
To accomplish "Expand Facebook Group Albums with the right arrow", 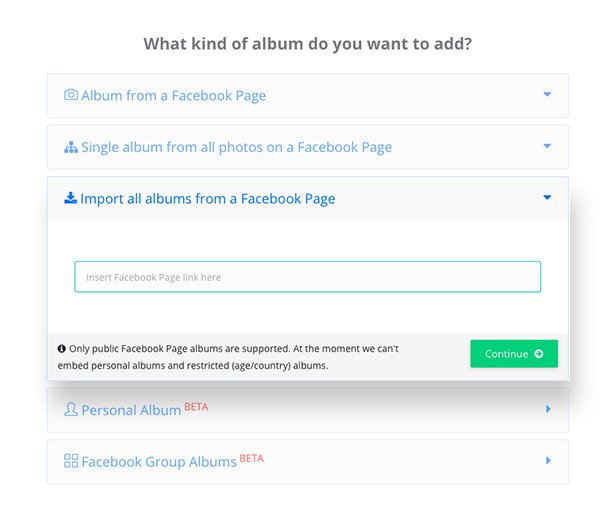I will click(548, 460).
